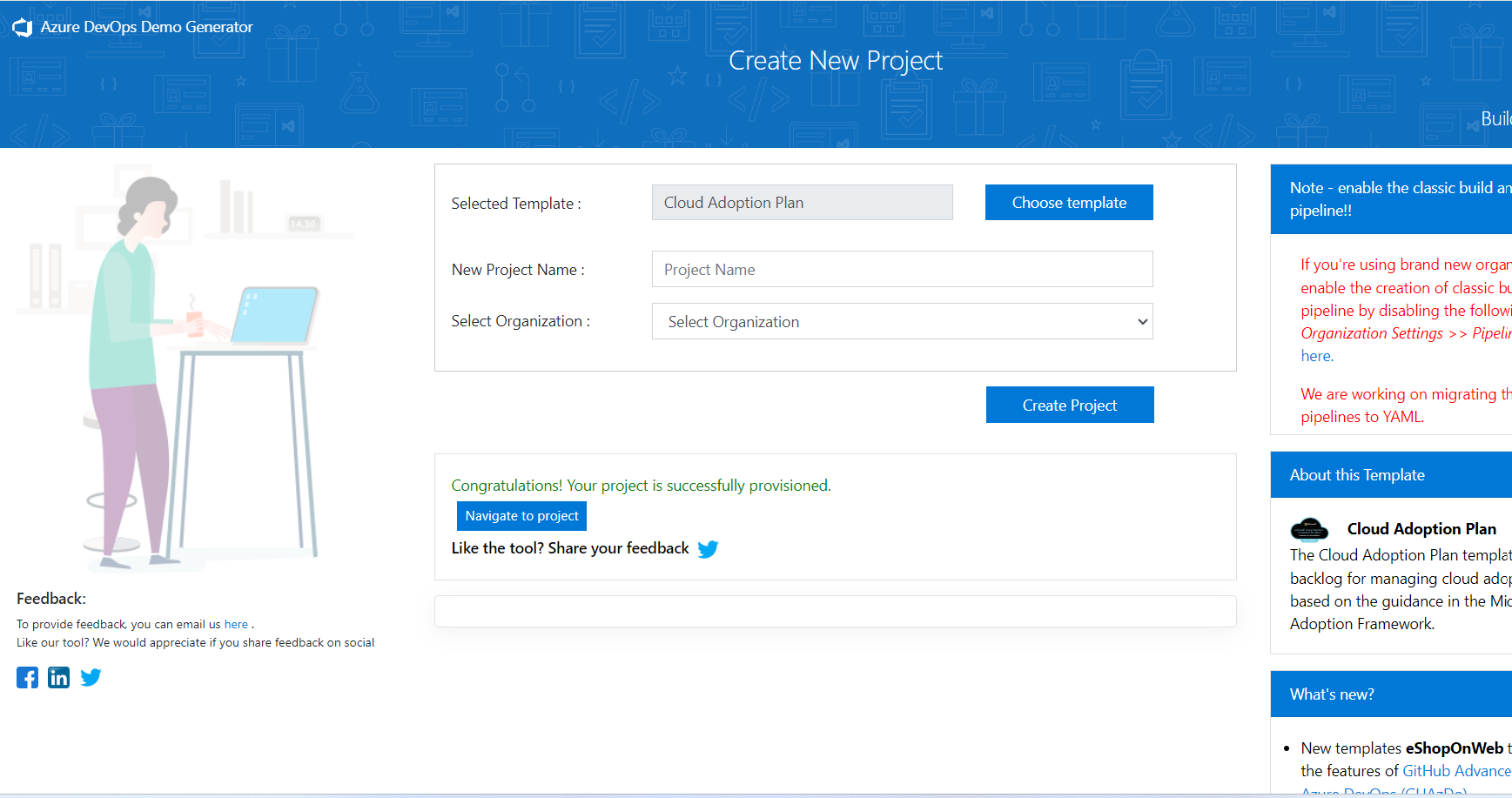Click the Create Project button
Image resolution: width=1512 pixels, height=798 pixels.
pyautogui.click(x=1070, y=405)
